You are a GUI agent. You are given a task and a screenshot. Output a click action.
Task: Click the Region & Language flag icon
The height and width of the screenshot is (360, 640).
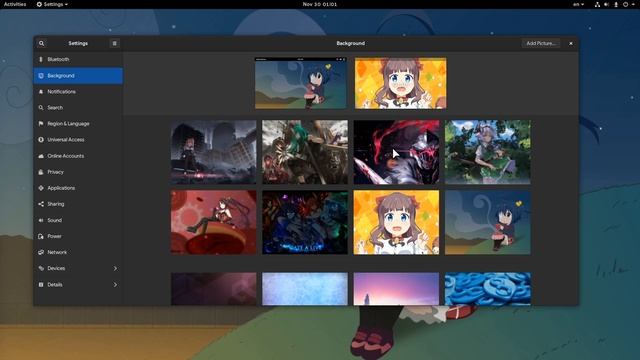[41, 124]
